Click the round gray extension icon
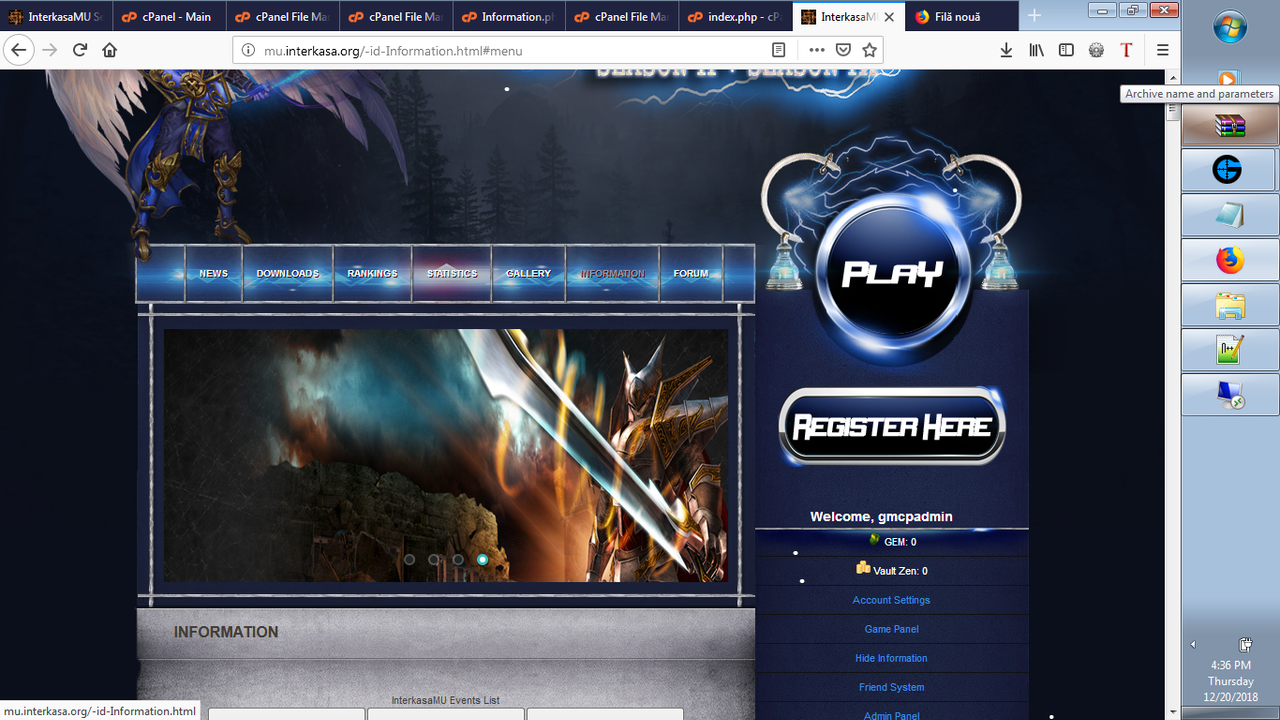 1097,50
